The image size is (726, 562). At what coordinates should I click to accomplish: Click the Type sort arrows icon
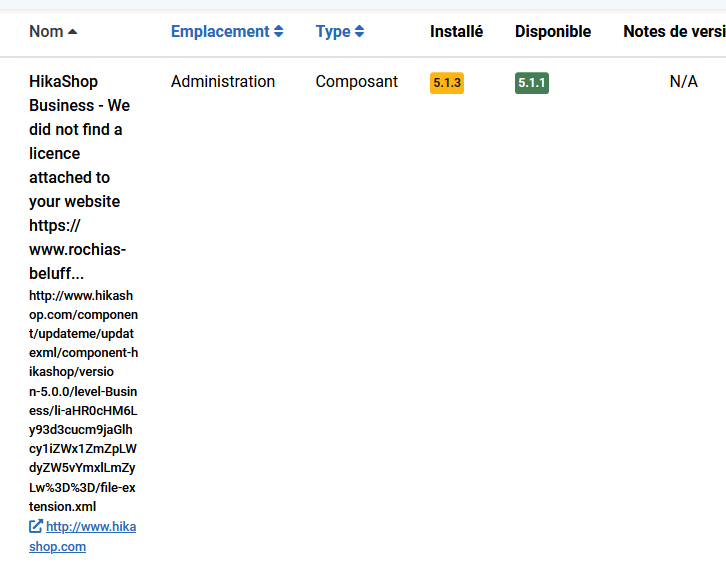pos(359,31)
